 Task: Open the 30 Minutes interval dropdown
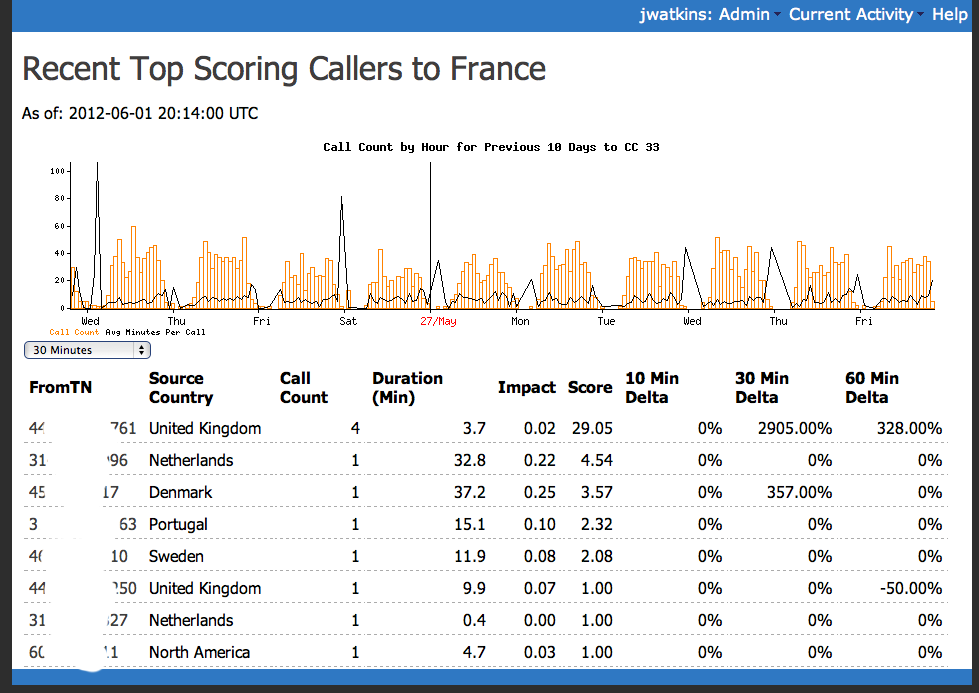[86, 350]
